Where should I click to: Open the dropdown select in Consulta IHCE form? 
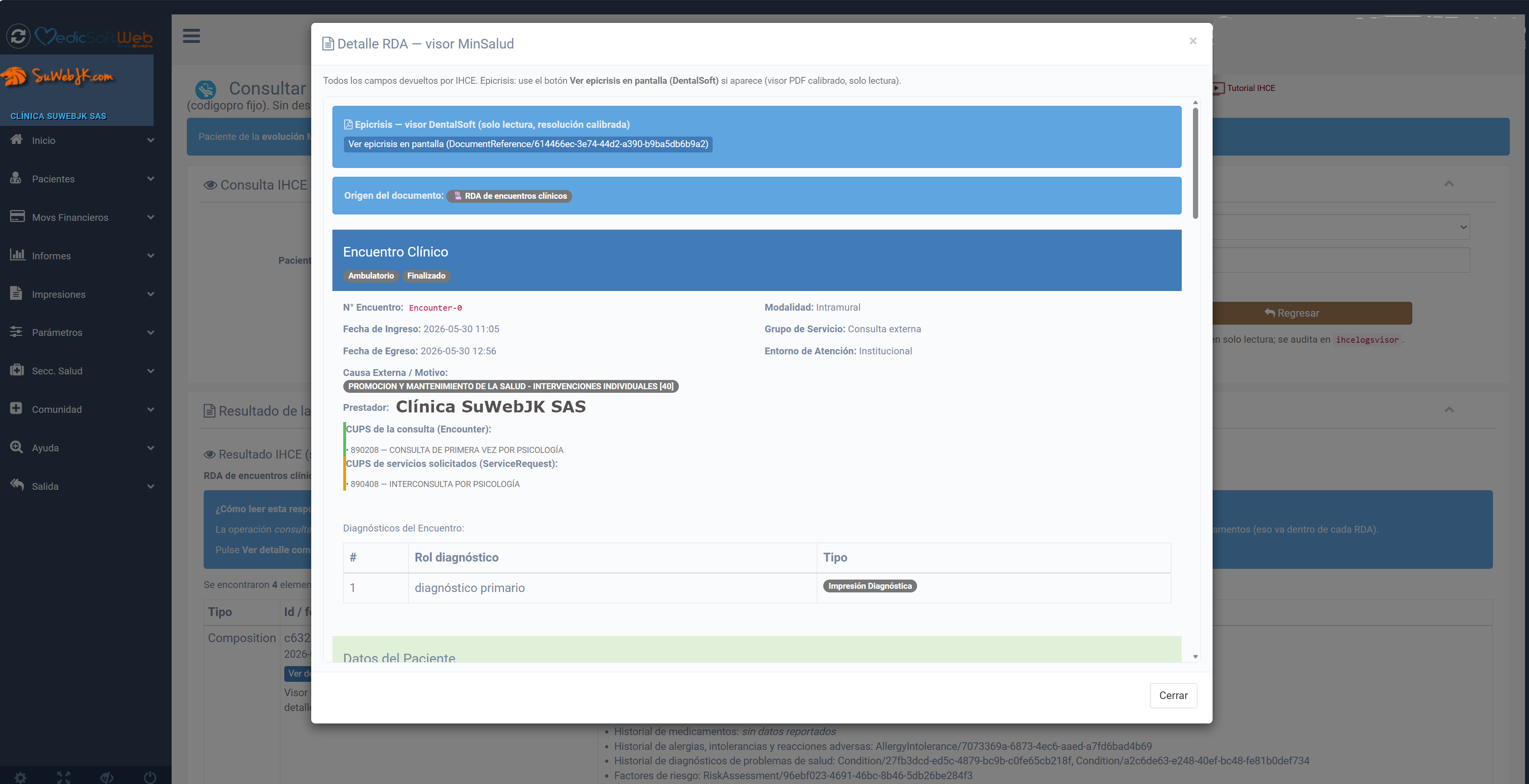(1341, 227)
